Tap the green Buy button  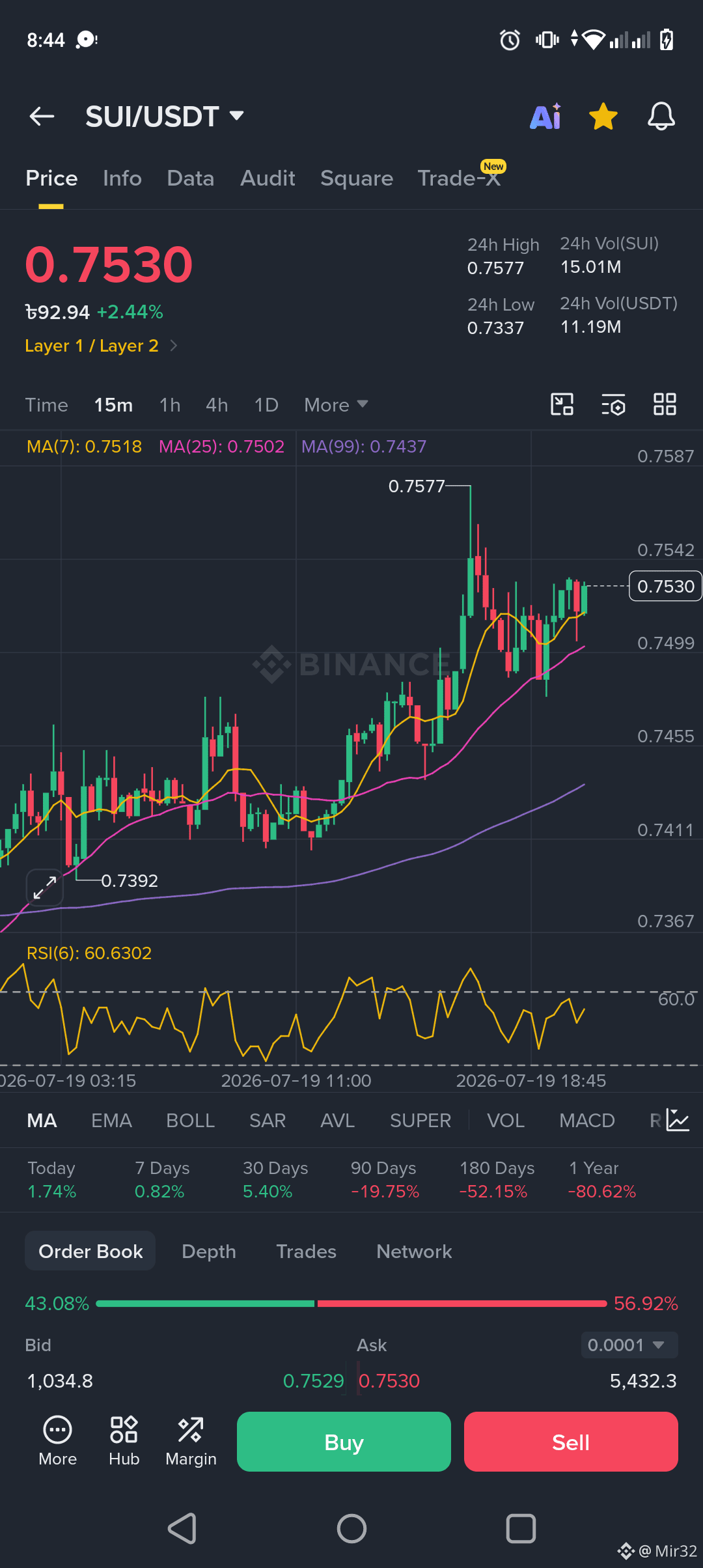click(x=344, y=1442)
